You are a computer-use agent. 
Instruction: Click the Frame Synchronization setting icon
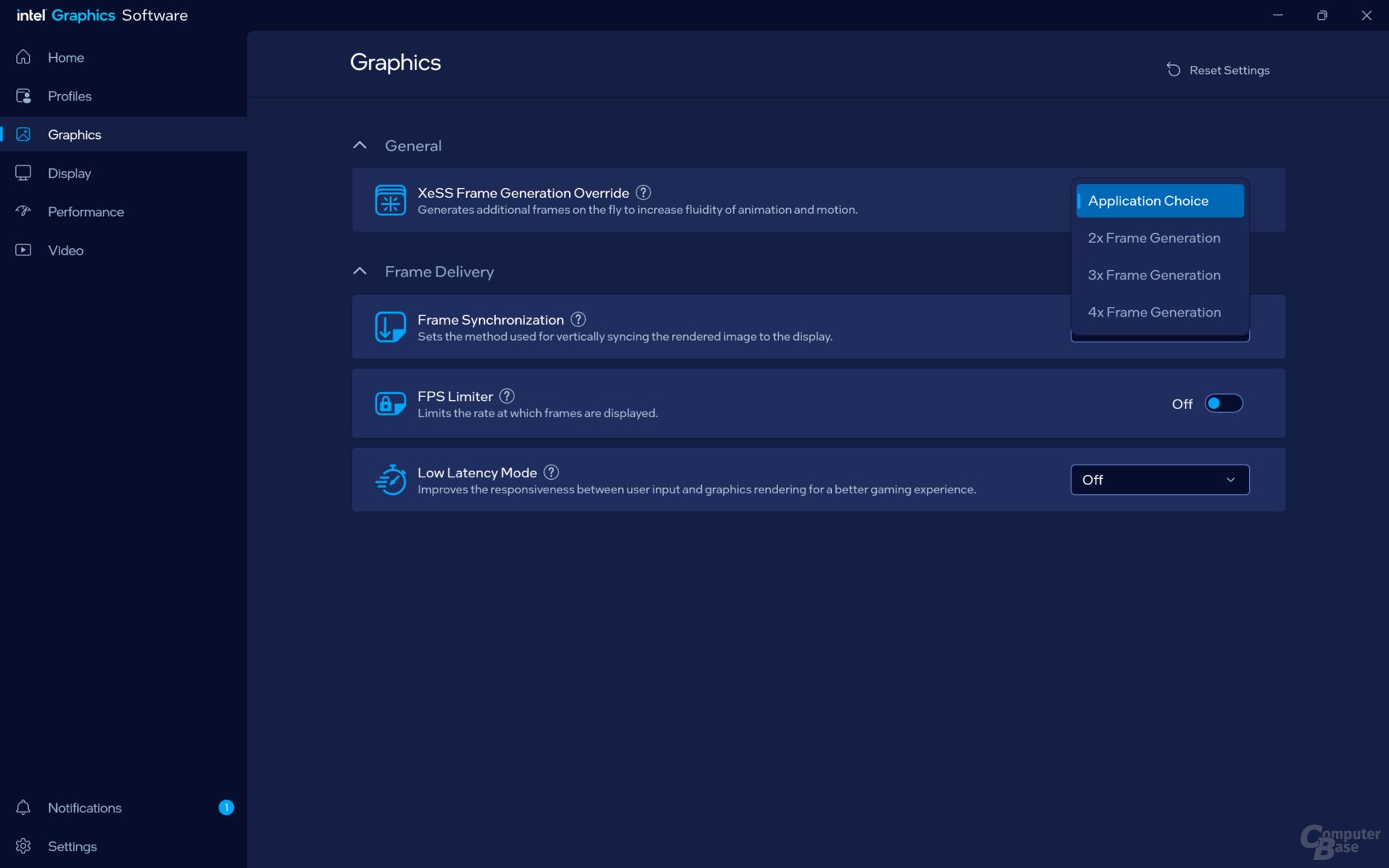[391, 327]
